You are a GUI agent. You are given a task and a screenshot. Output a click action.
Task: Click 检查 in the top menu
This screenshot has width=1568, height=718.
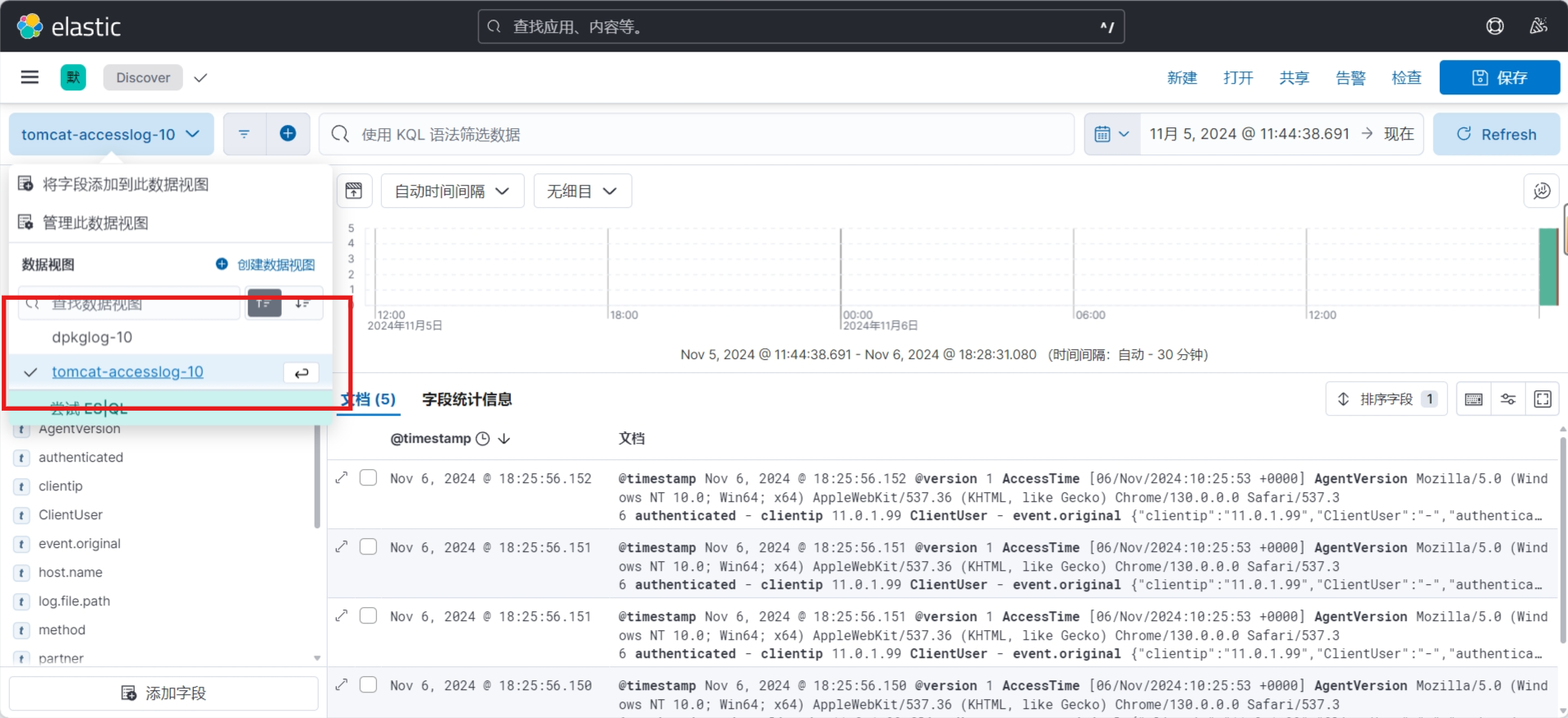[x=1406, y=77]
